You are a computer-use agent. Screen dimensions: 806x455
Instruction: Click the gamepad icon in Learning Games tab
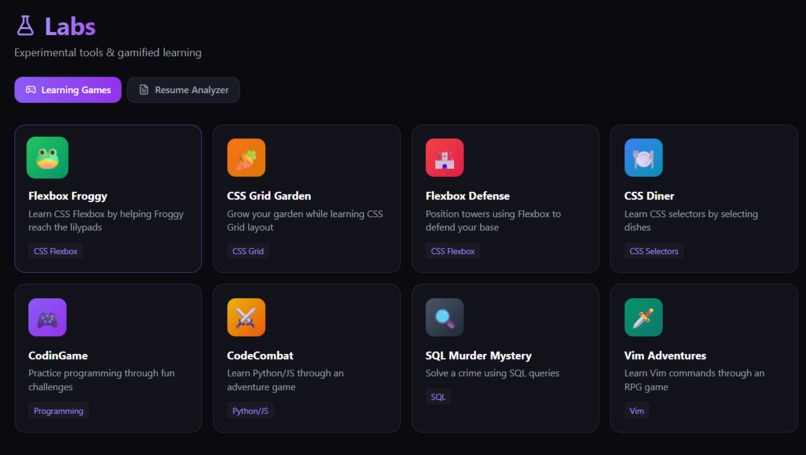pyautogui.click(x=31, y=90)
